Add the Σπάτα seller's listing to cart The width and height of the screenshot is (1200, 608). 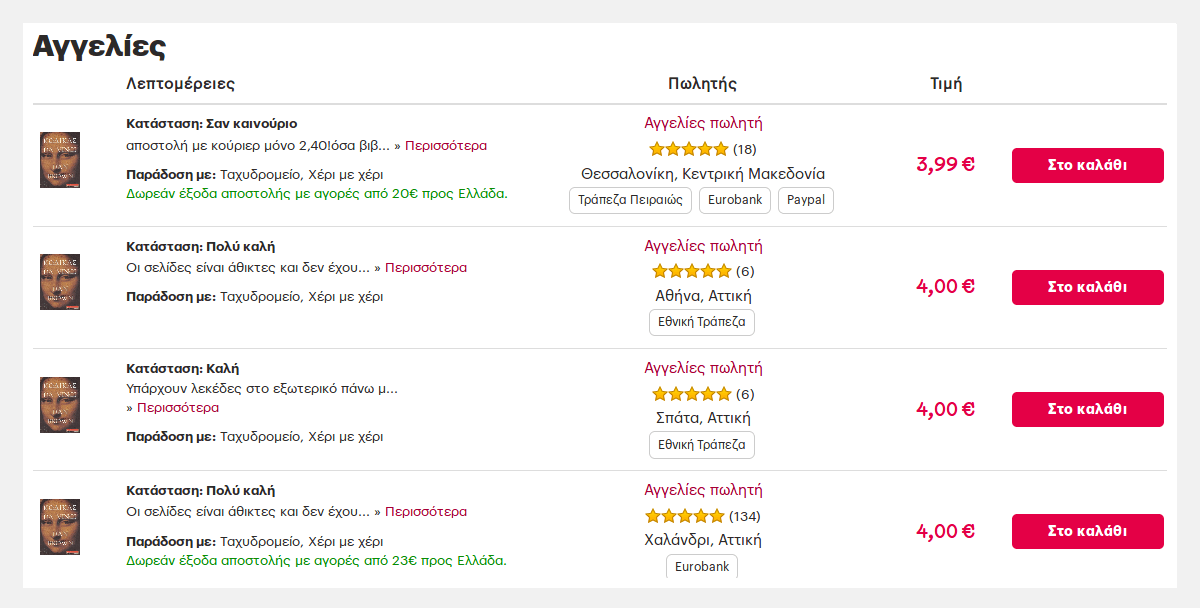point(1088,409)
